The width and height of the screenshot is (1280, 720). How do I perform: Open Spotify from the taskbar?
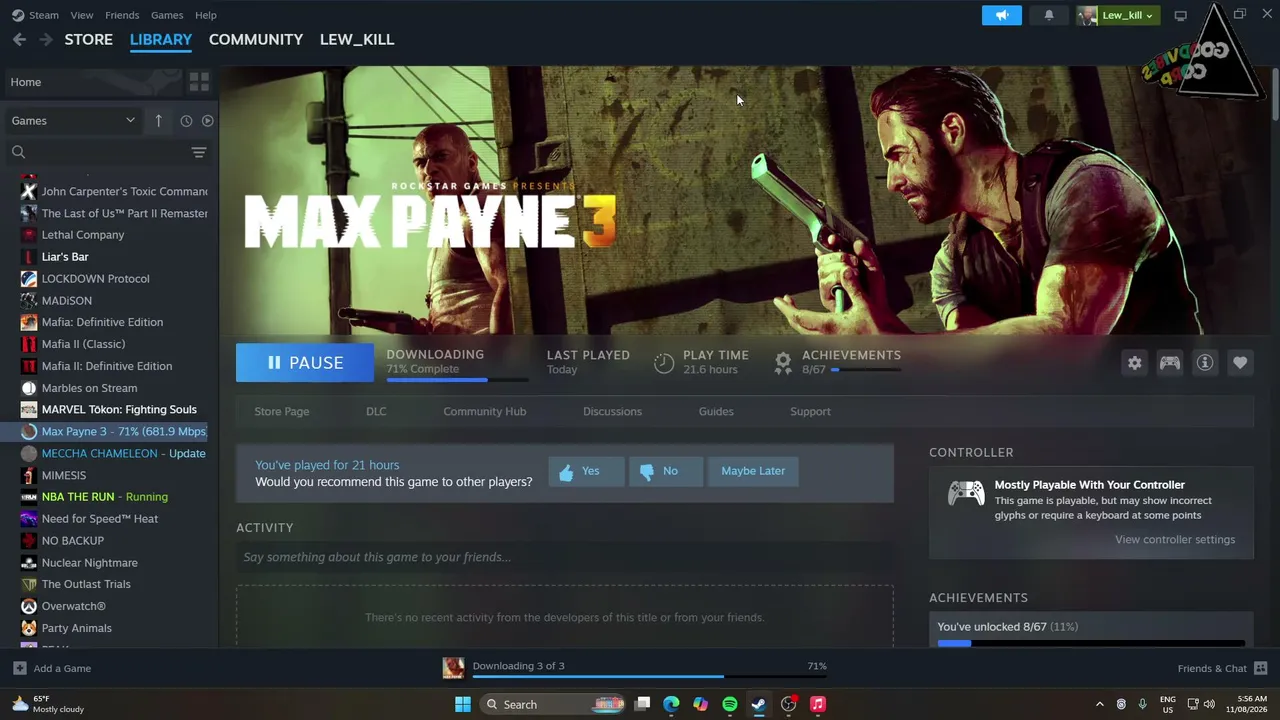(730, 704)
